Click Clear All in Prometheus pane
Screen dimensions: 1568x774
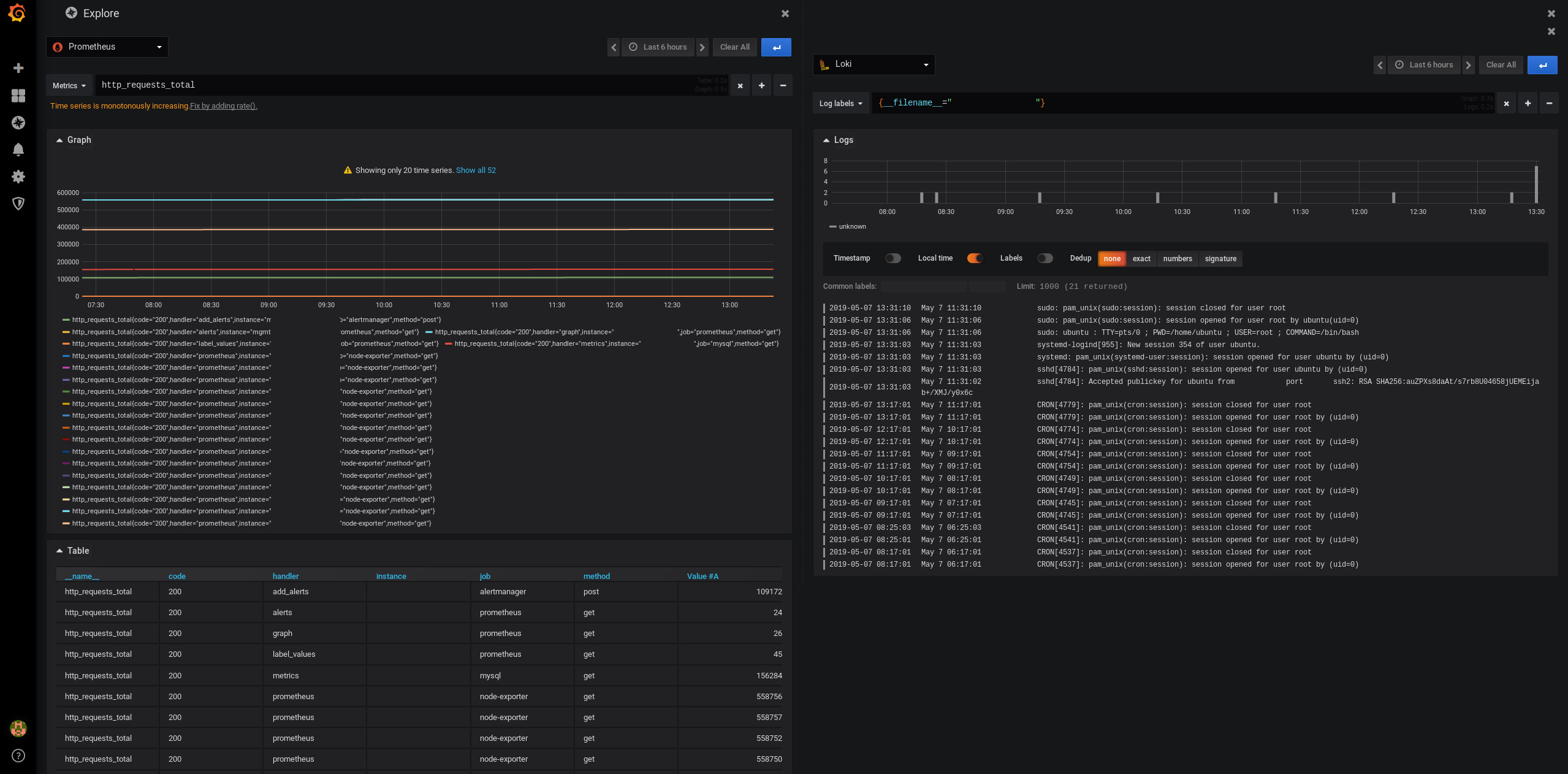coord(735,47)
